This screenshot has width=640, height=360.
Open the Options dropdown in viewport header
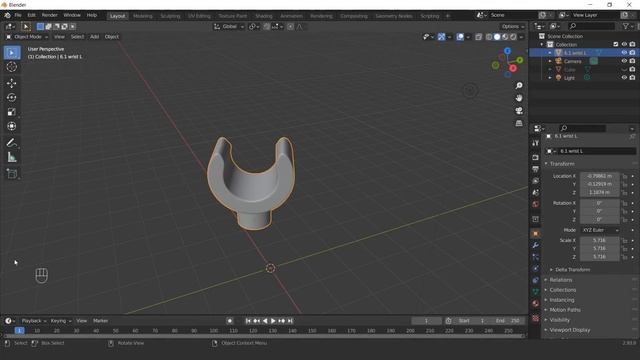[x=513, y=27]
